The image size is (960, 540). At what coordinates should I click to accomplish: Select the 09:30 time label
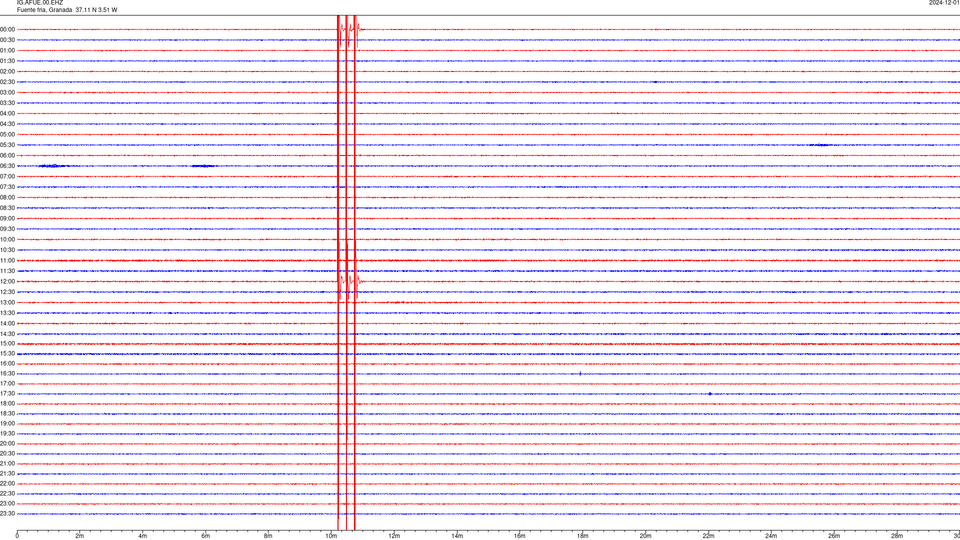coord(7,229)
